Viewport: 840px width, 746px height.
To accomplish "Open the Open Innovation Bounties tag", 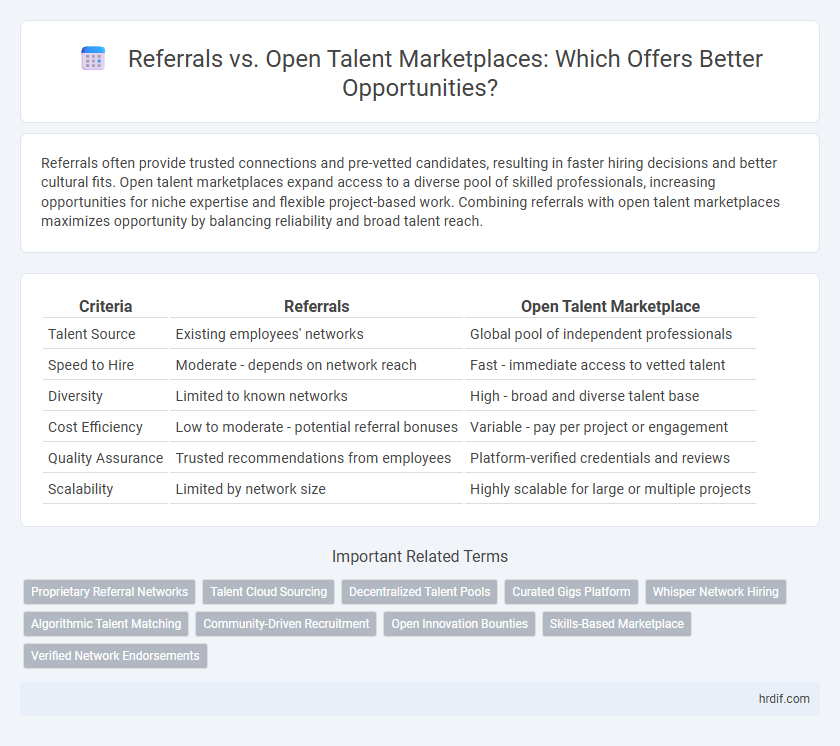I will tap(459, 624).
